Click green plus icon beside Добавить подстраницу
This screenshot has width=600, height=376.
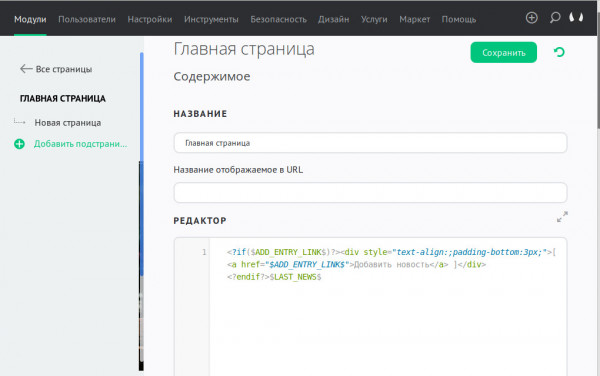coord(19,144)
